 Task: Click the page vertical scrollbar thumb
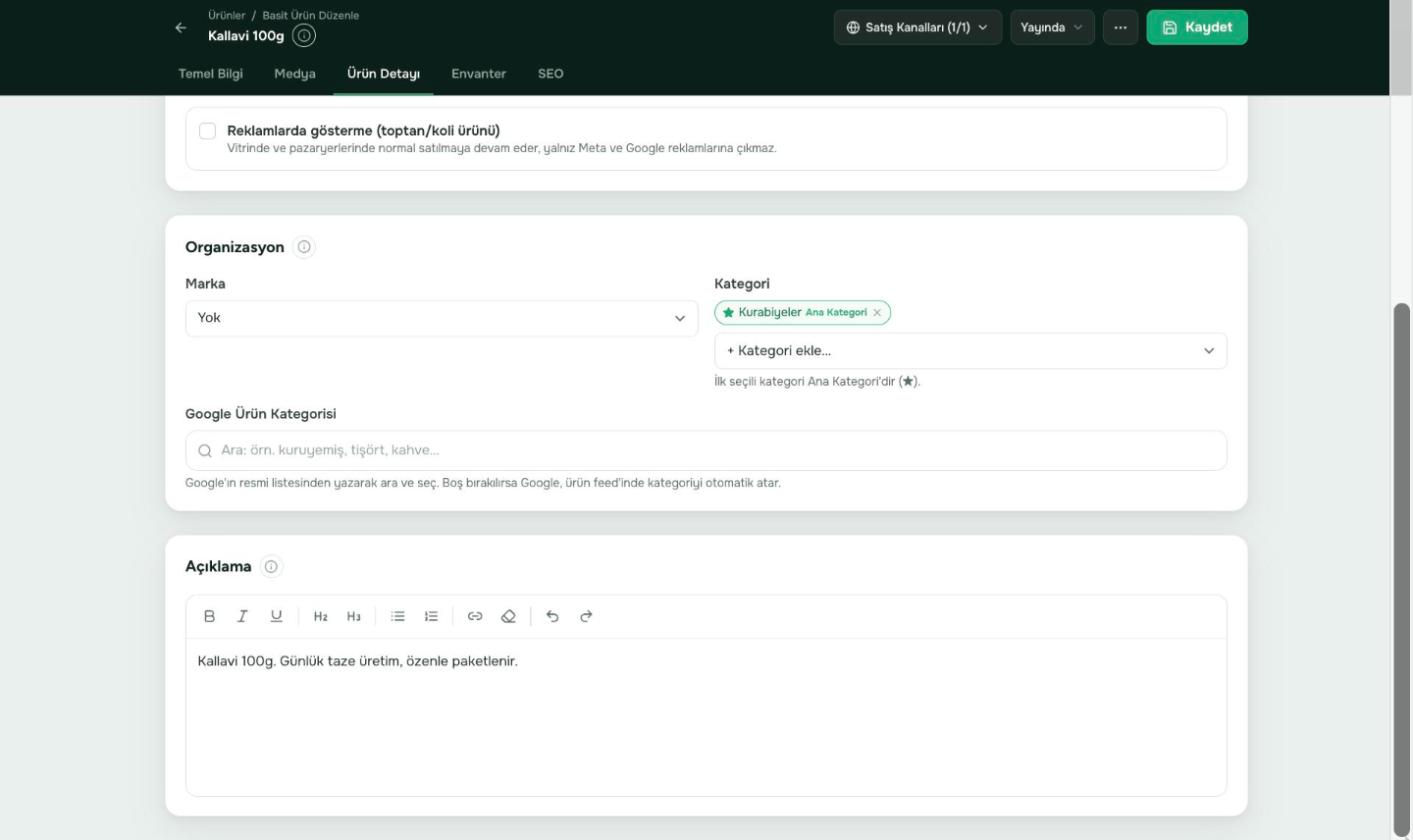(1402, 570)
